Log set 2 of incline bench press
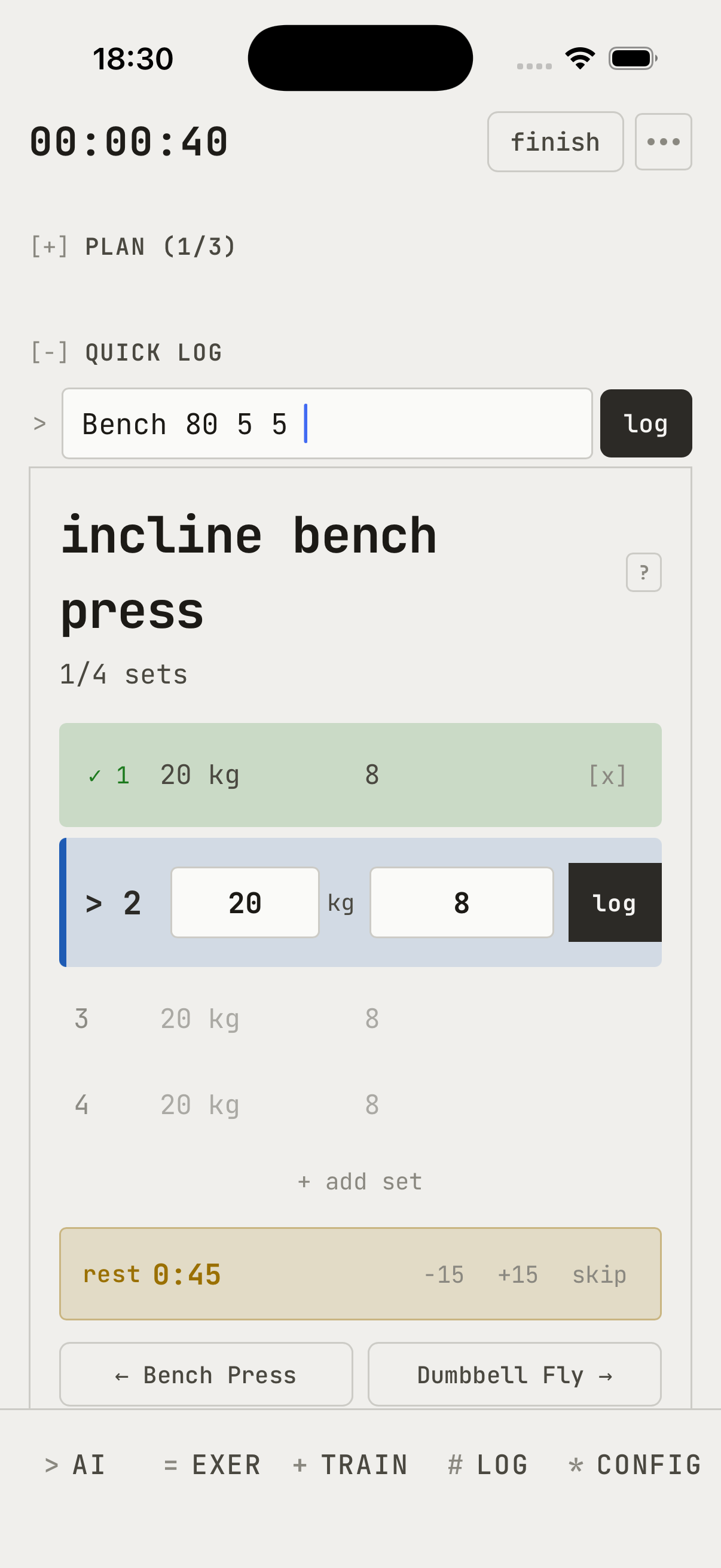Image resolution: width=721 pixels, height=1568 pixels. click(x=615, y=902)
